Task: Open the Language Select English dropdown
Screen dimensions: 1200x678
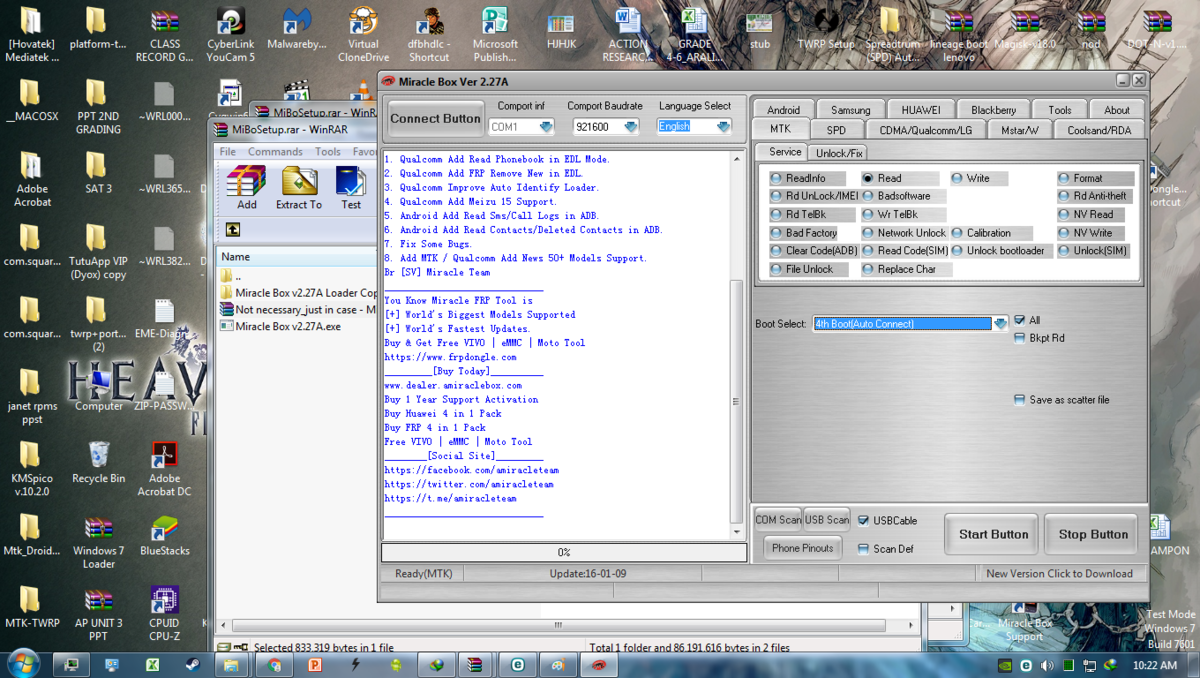Action: coord(724,127)
